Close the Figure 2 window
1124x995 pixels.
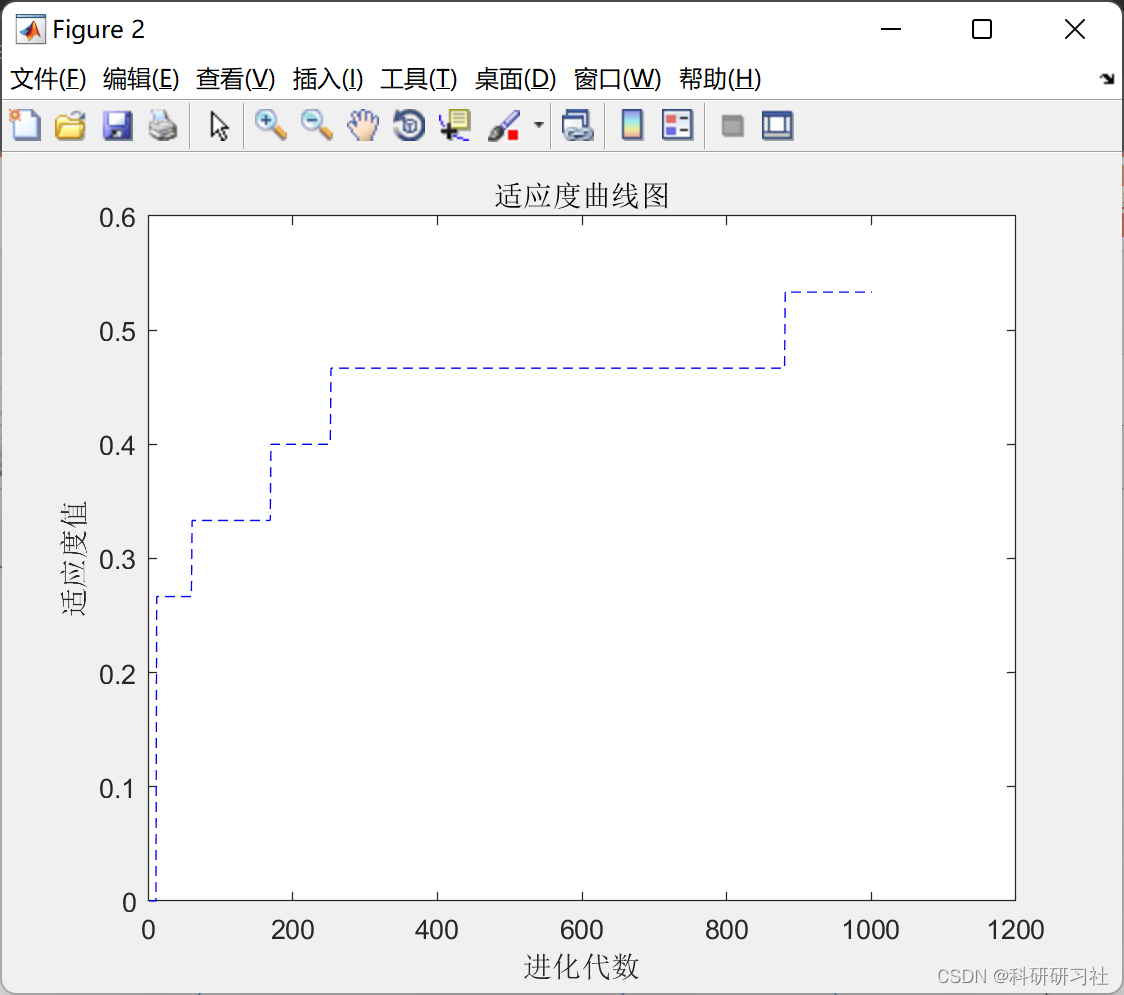[1075, 29]
